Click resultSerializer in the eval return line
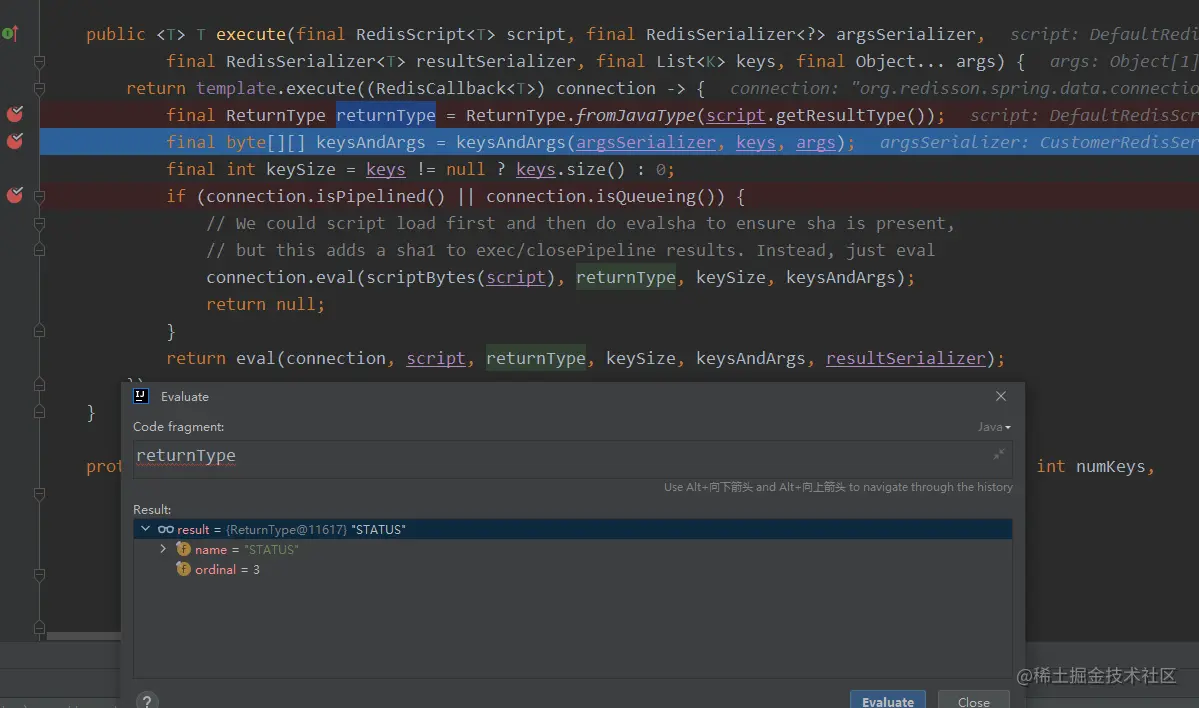Viewport: 1199px width, 708px height. point(905,359)
